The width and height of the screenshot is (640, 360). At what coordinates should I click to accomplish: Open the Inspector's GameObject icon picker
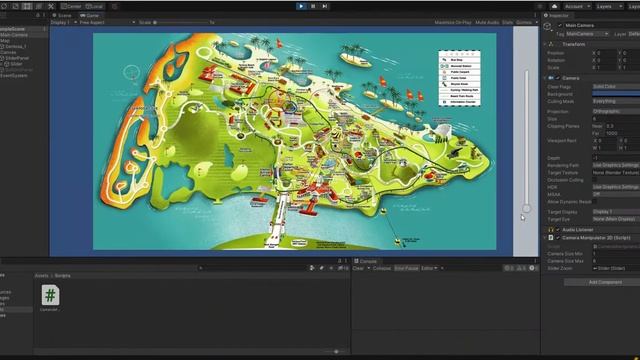point(548,27)
